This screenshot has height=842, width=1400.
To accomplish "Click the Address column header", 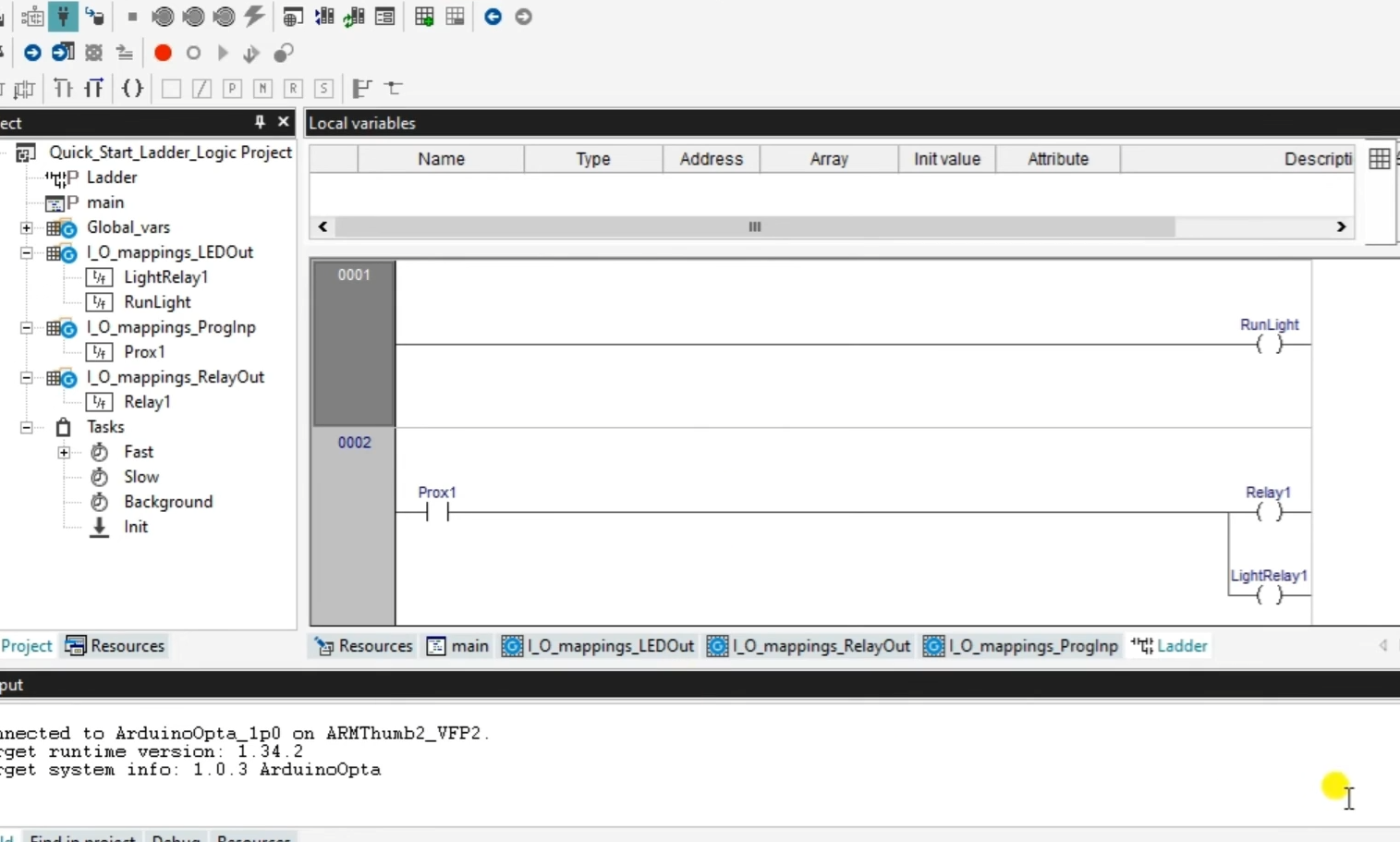I will 711,159.
